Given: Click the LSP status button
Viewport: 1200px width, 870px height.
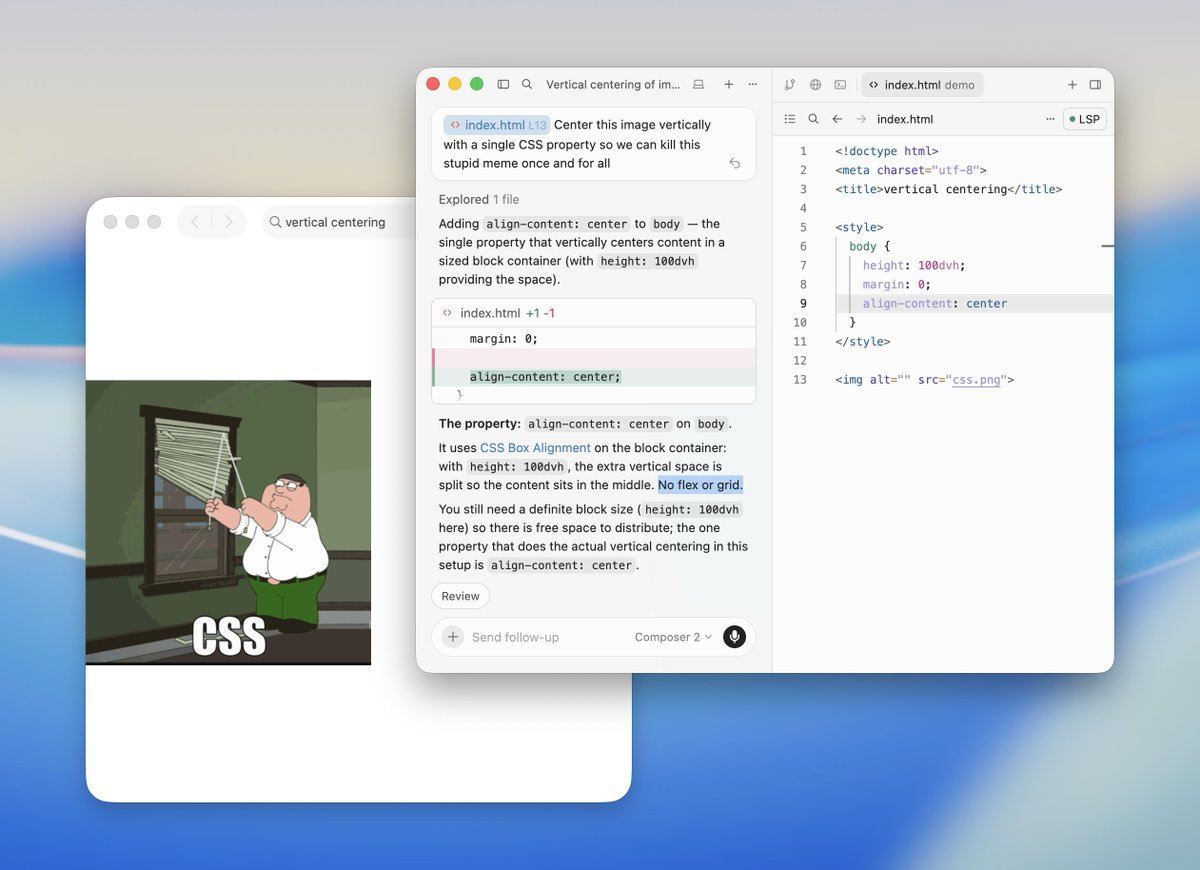Looking at the screenshot, I should click(x=1085, y=119).
